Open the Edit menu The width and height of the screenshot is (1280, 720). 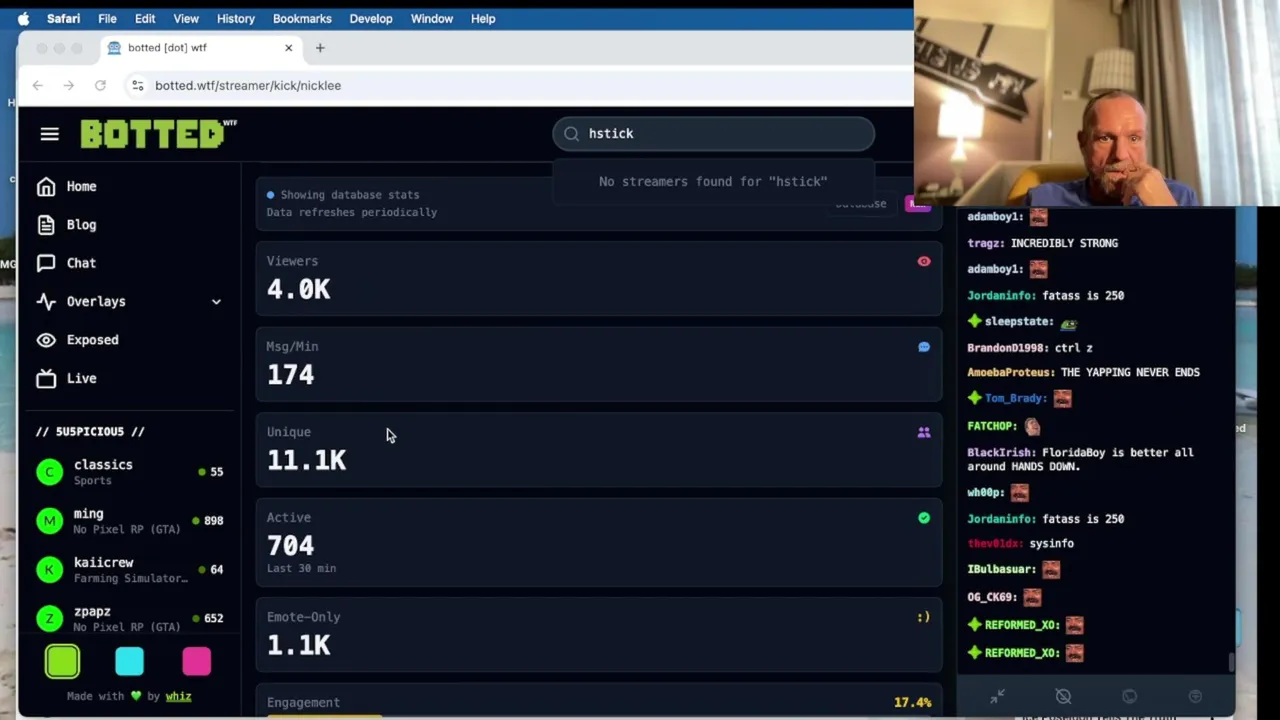145,18
